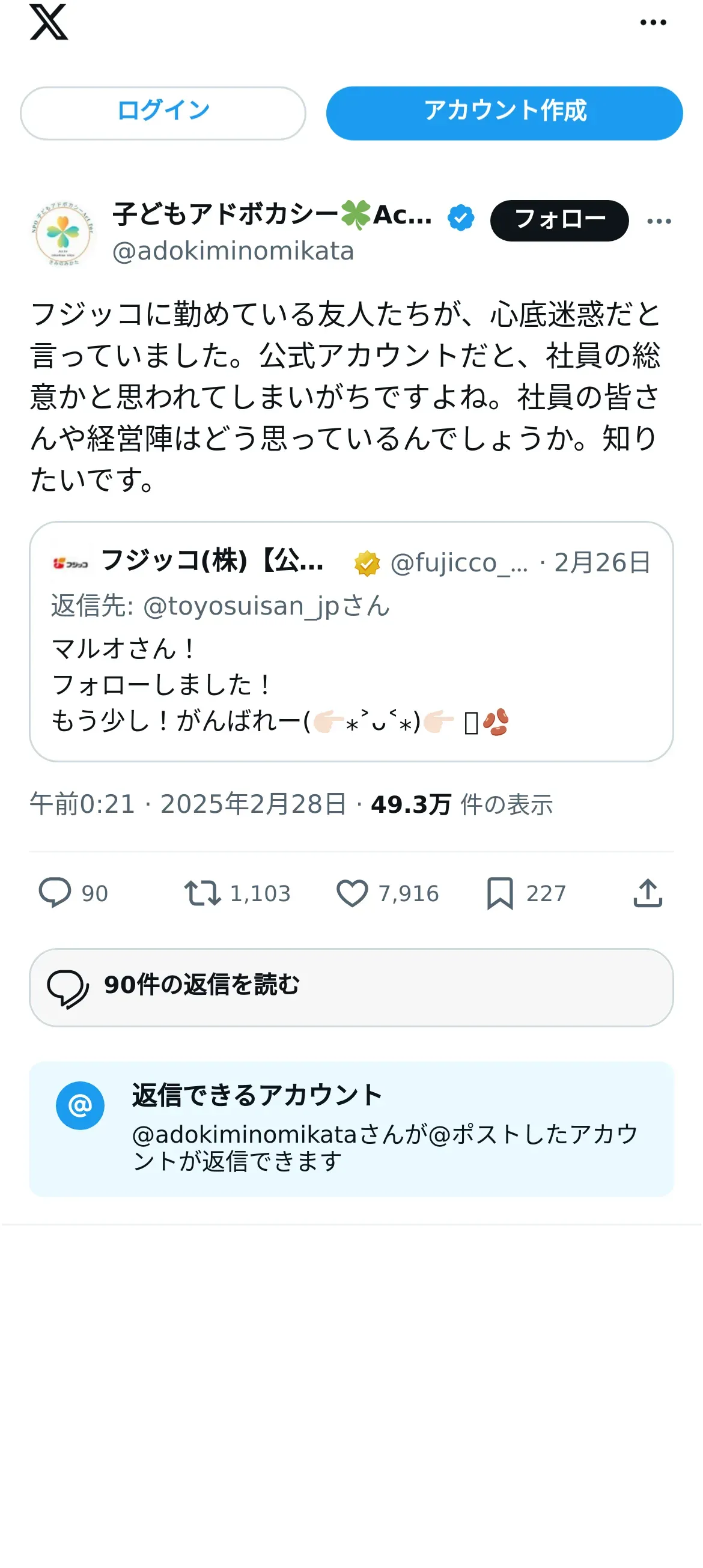Screen dimensions: 703x1568
Task: Toggle the heart like icon
Action: point(352,893)
